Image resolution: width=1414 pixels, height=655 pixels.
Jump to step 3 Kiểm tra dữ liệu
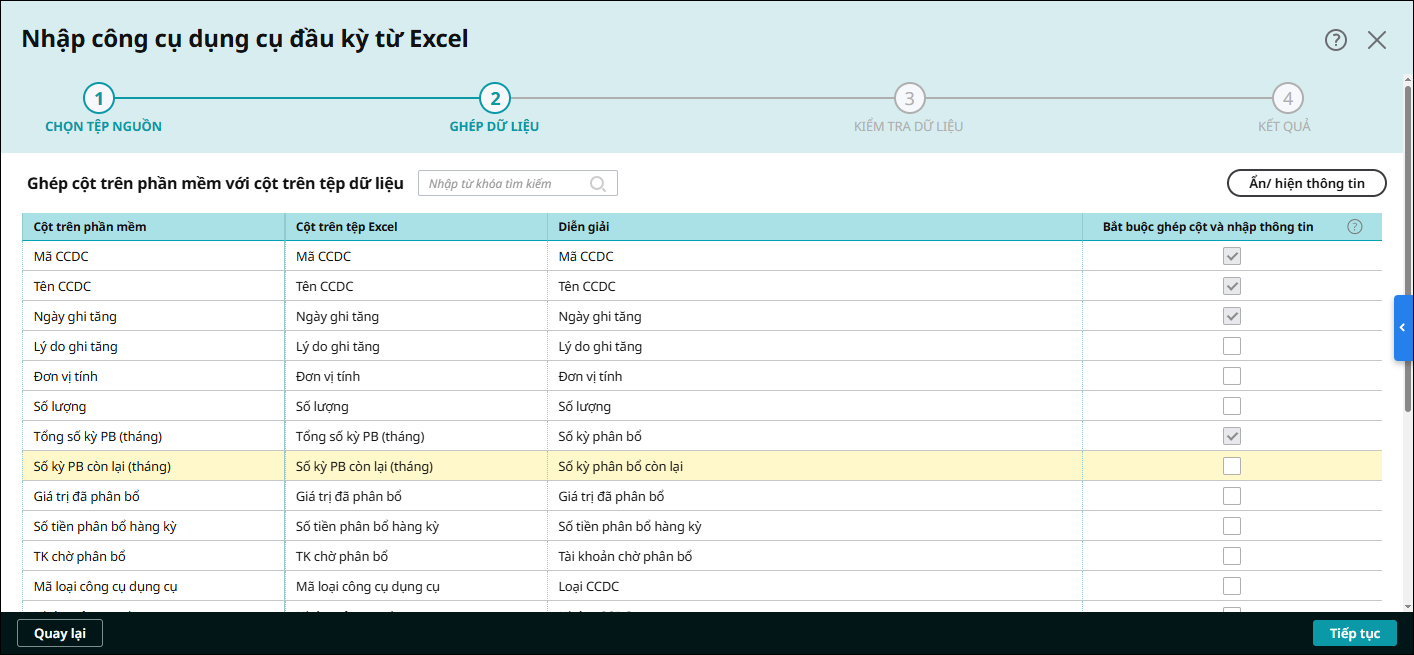909,99
